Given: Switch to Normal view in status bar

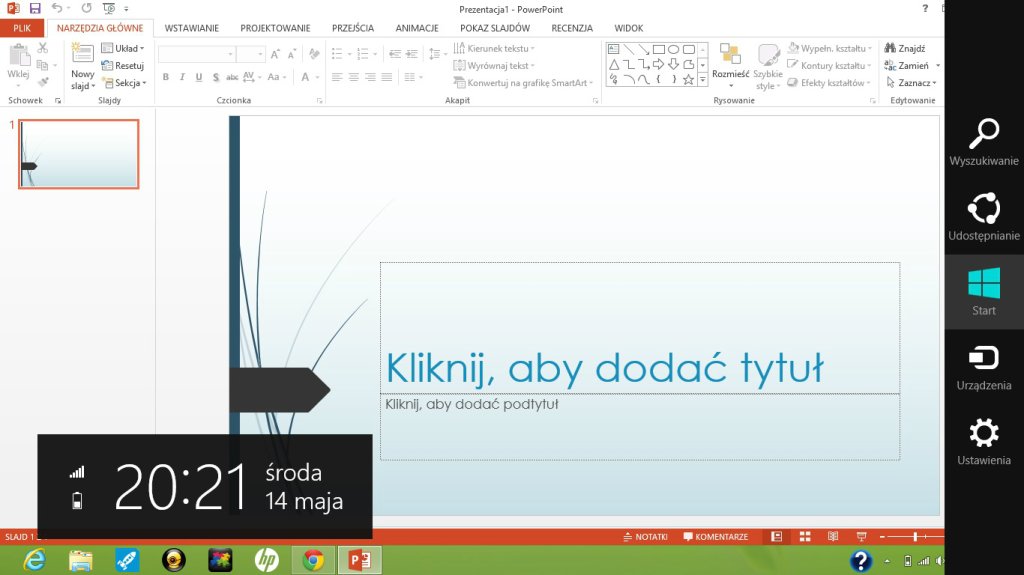Looking at the screenshot, I should click(x=776, y=537).
